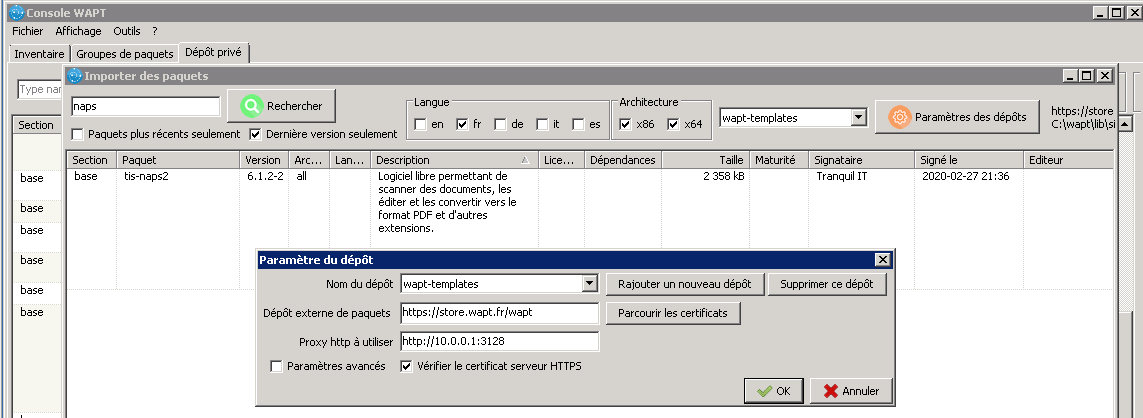Click the Console WAPT title bar icon
This screenshot has width=1143, height=418.
[x=16, y=13]
